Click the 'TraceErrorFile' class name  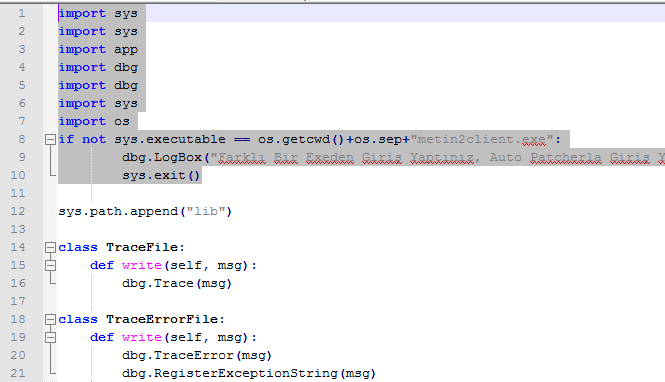coord(162,319)
